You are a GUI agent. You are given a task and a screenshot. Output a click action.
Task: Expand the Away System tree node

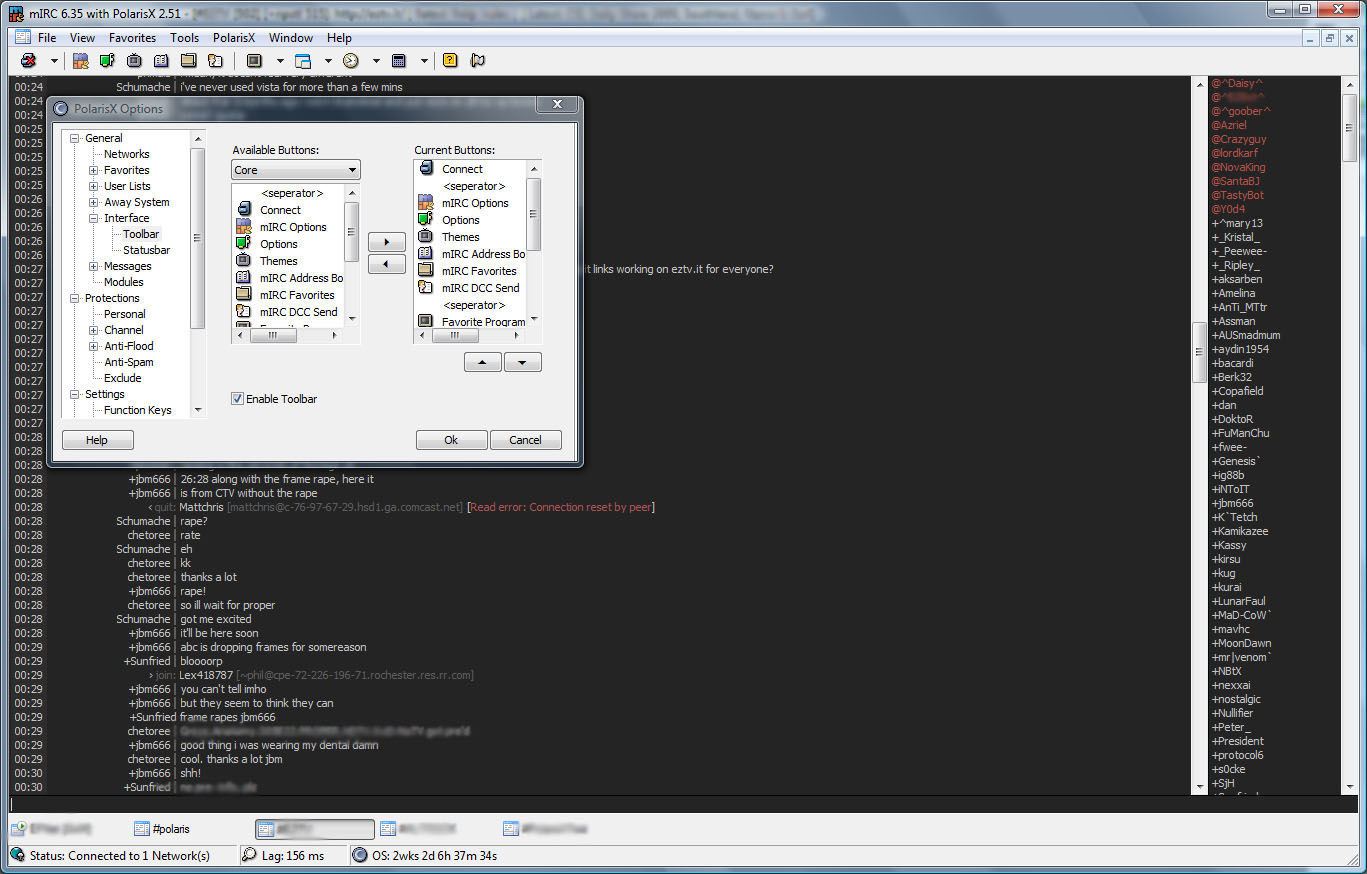[94, 202]
